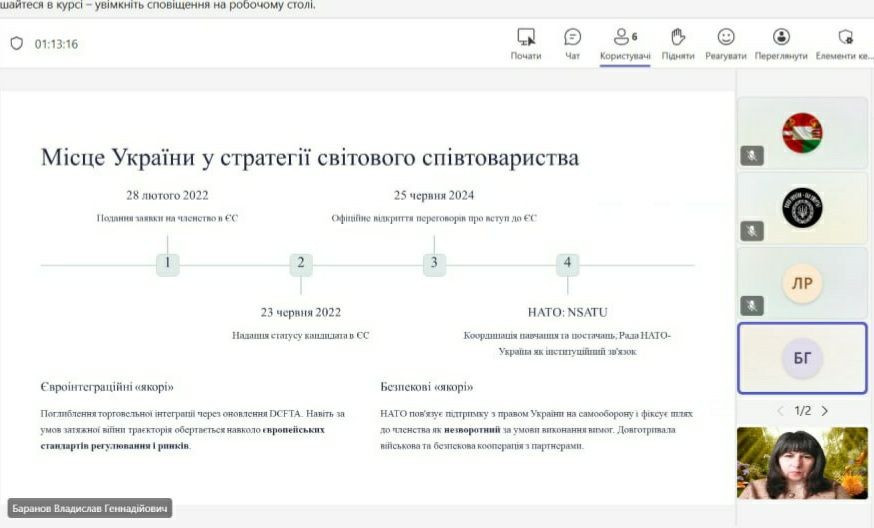The width and height of the screenshot is (874, 528).
Task: Click the Почати screen control icon
Action: pos(525,37)
